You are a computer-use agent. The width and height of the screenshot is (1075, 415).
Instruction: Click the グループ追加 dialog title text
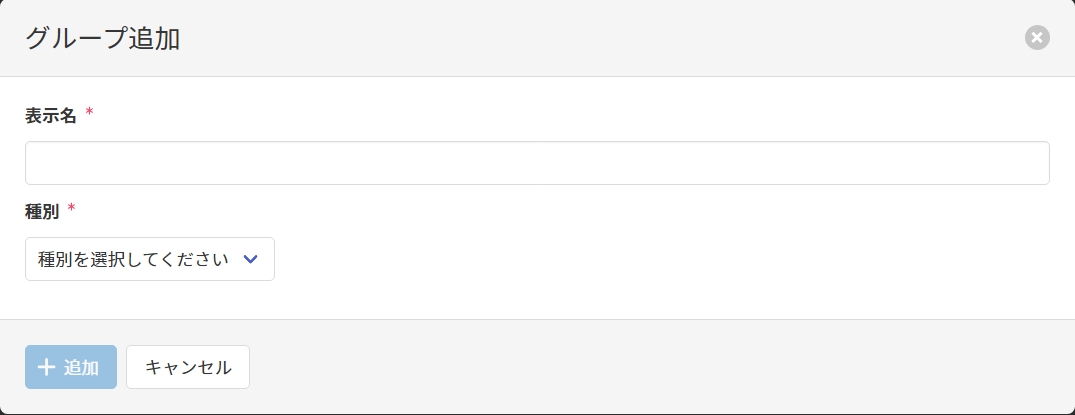[102, 38]
